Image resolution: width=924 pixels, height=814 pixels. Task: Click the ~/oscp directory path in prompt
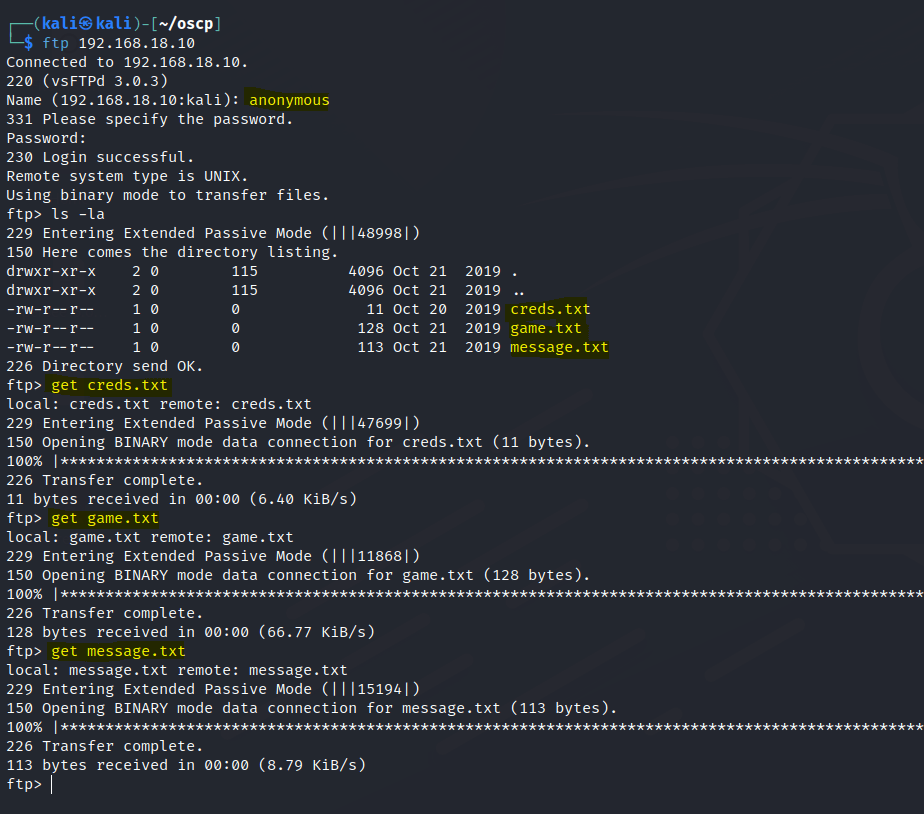(x=188, y=23)
